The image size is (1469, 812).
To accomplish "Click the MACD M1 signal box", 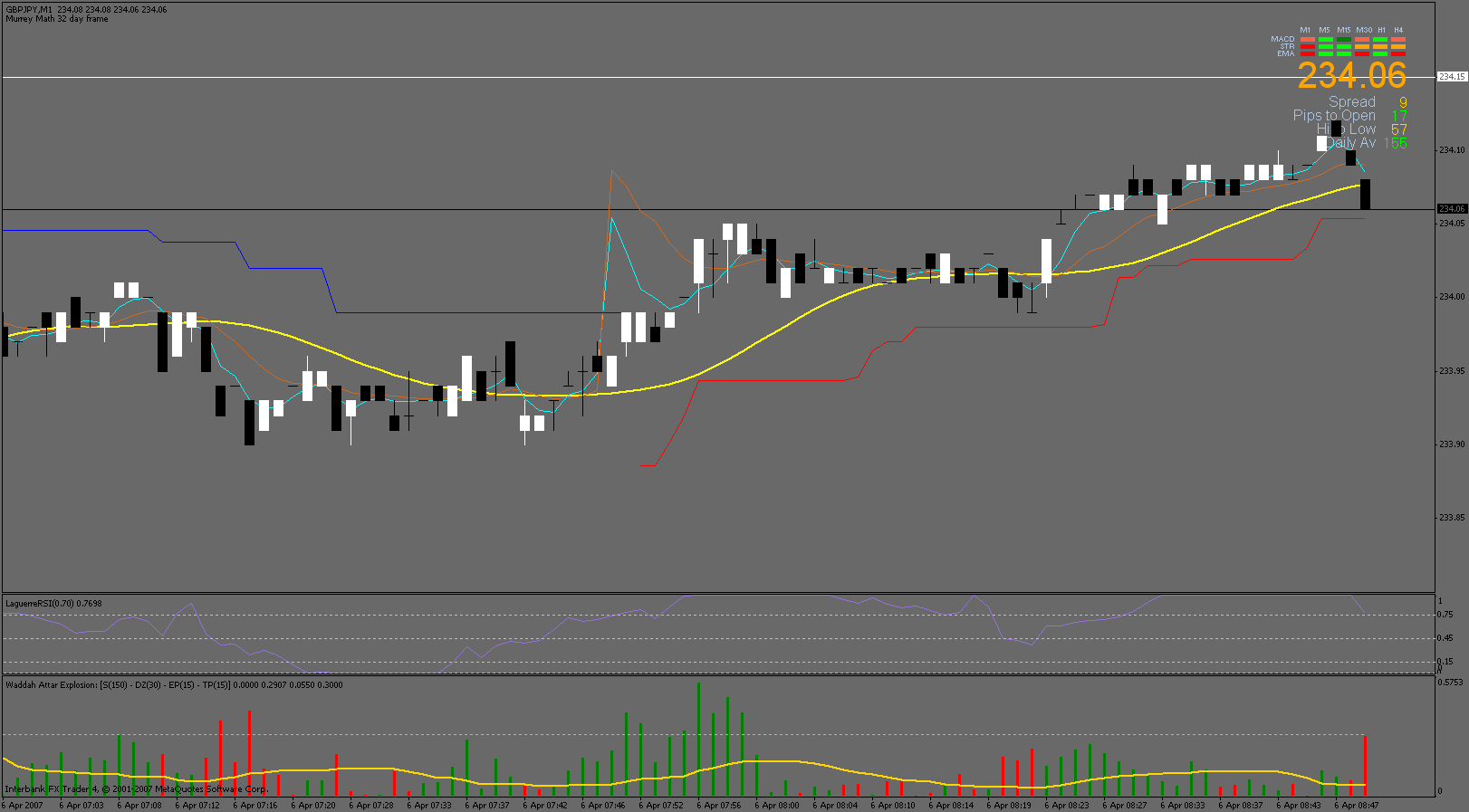I will [x=1308, y=39].
